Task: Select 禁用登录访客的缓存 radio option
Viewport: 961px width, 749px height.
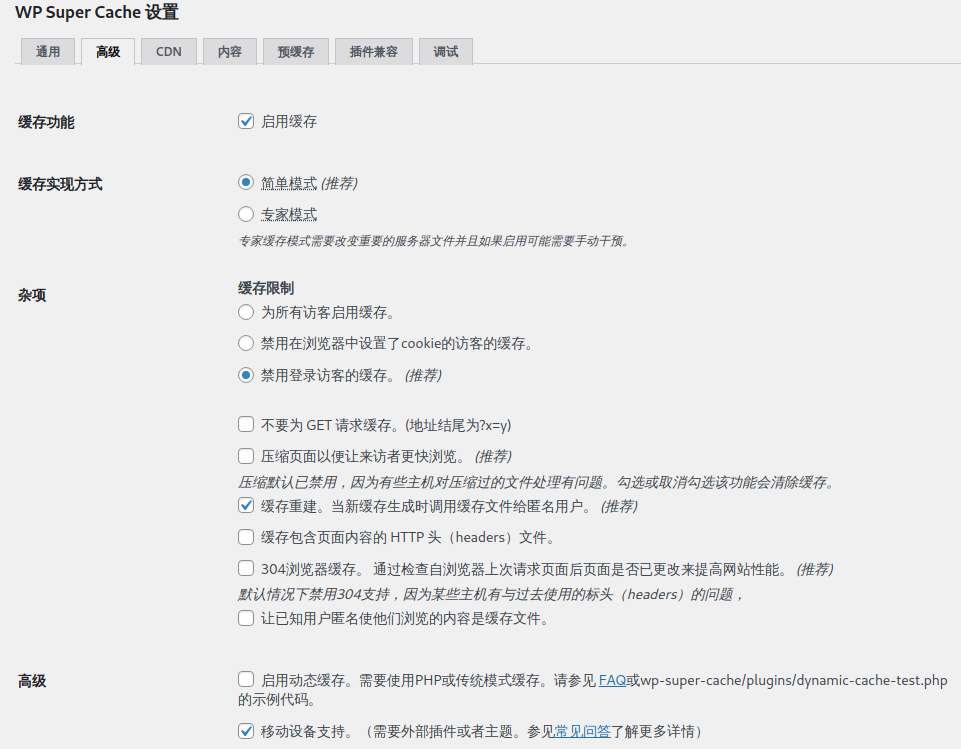Action: pyautogui.click(x=246, y=376)
